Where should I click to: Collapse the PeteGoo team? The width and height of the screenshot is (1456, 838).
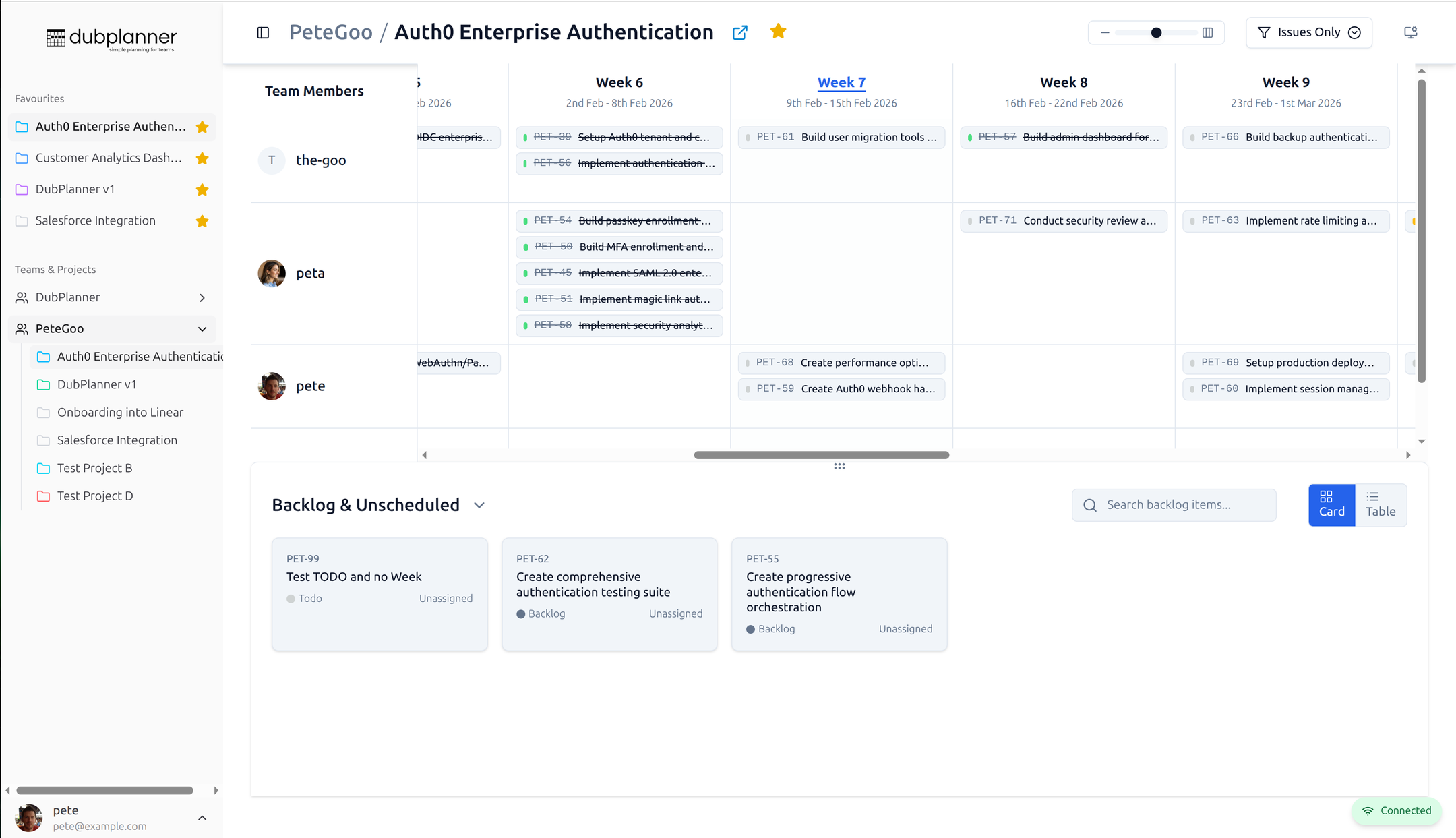(x=202, y=329)
